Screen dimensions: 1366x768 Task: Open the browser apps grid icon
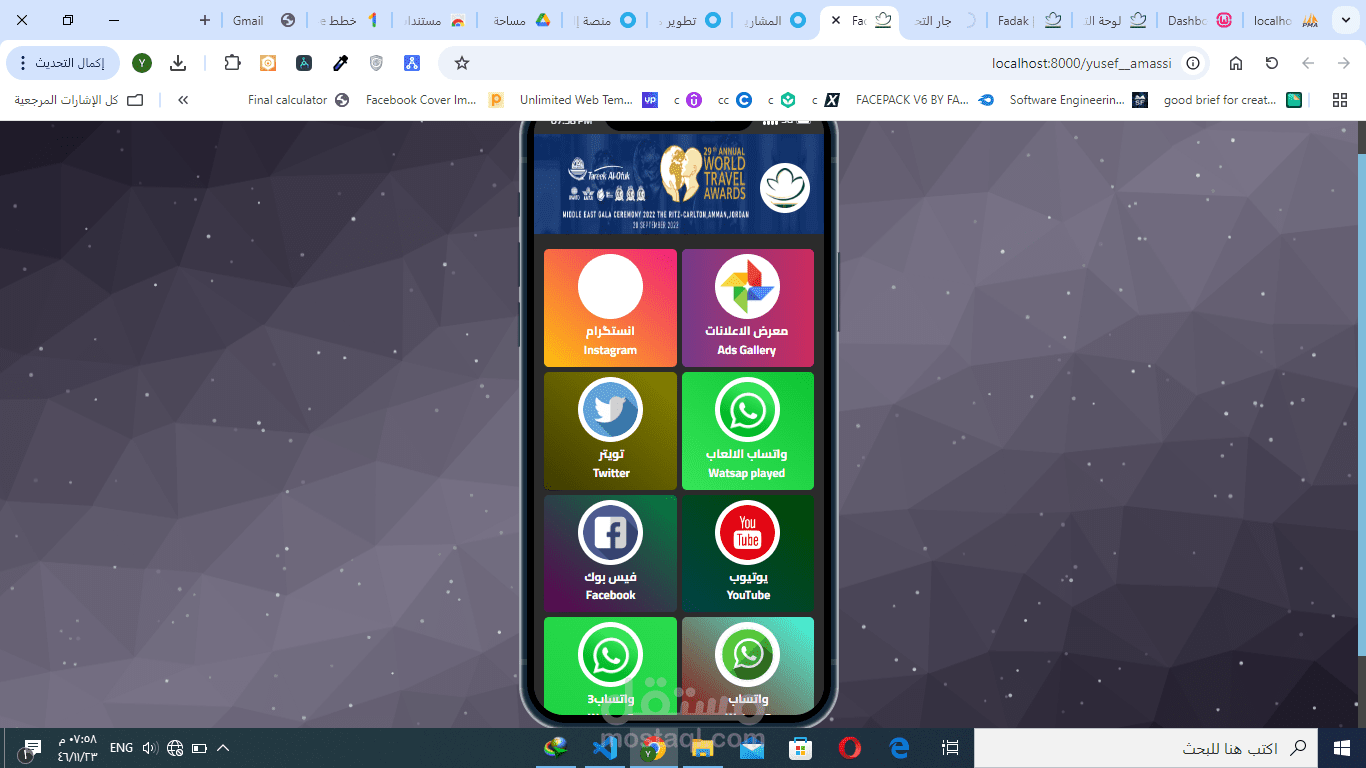point(1340,100)
